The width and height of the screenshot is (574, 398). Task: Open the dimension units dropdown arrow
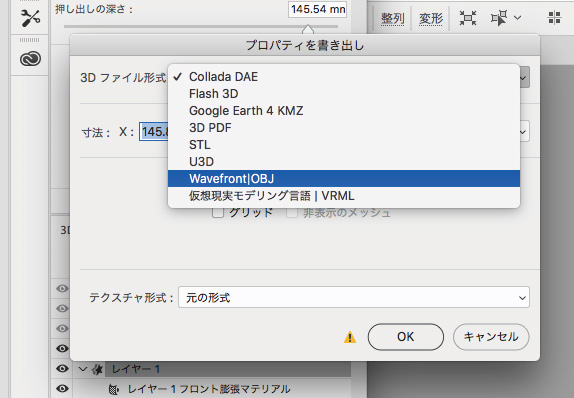523,131
